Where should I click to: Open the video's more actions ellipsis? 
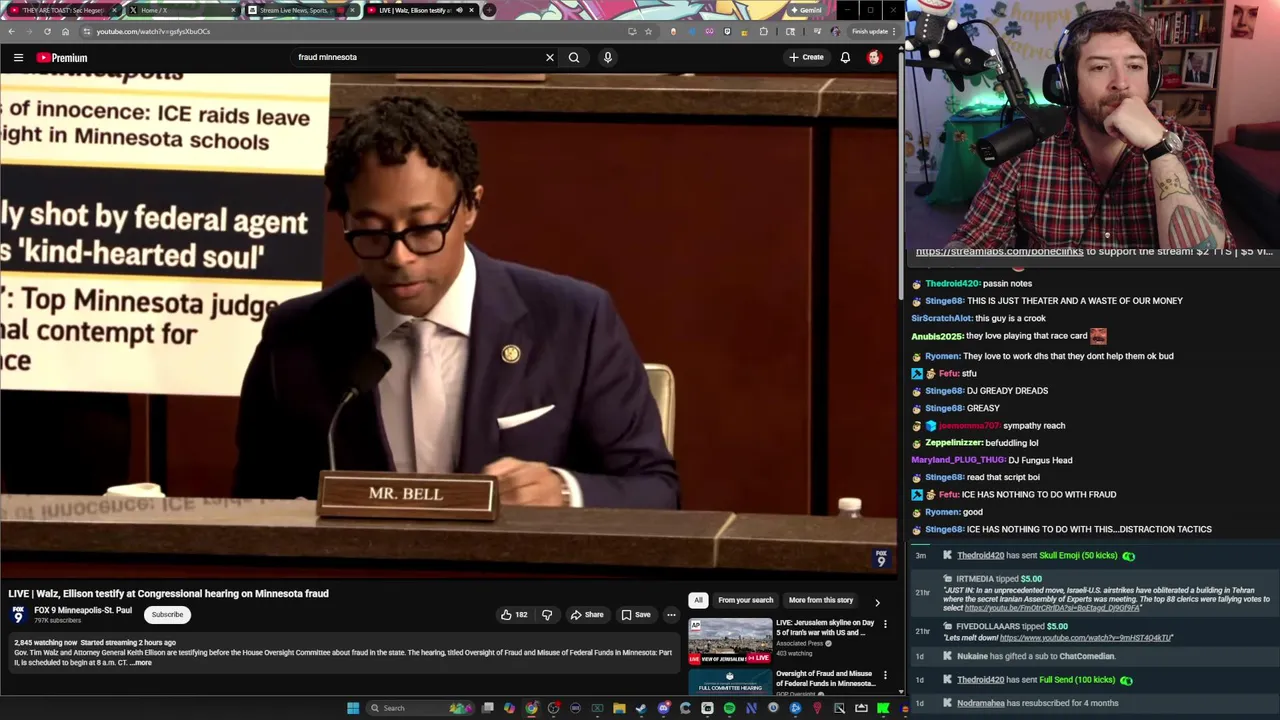coord(671,615)
